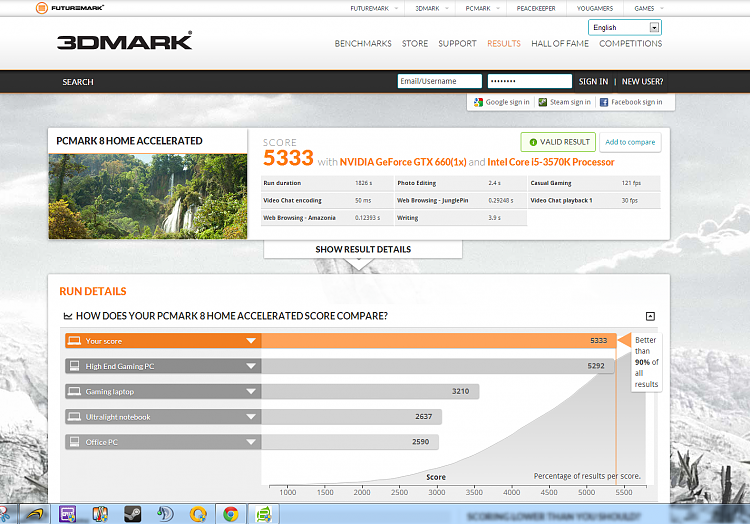Click the chart icon beside score comparison heading
Image resolution: width=750 pixels, height=524 pixels.
pyautogui.click(x=68, y=316)
